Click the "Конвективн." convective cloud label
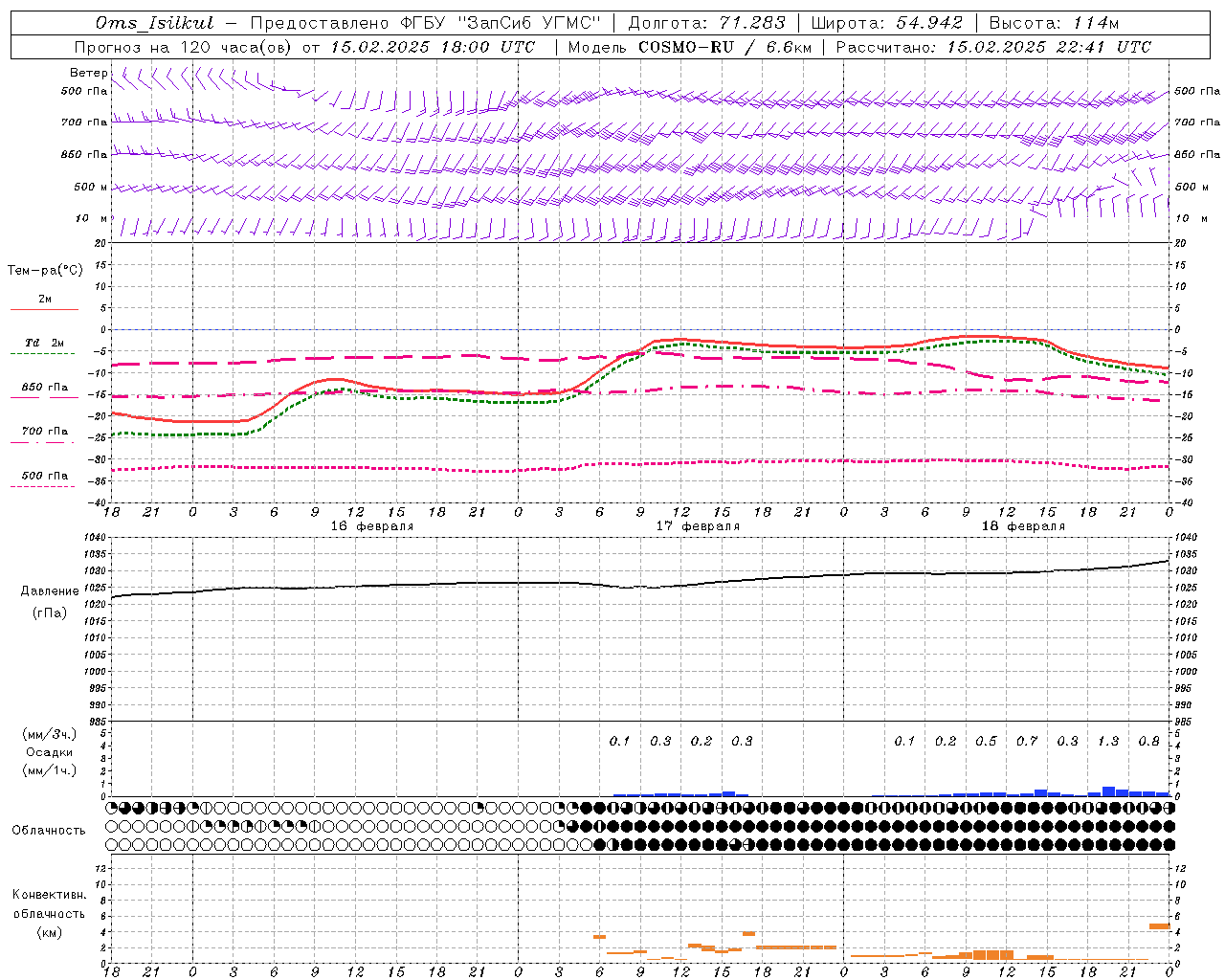This screenshot has height=980, width=1225. pyautogui.click(x=49, y=895)
